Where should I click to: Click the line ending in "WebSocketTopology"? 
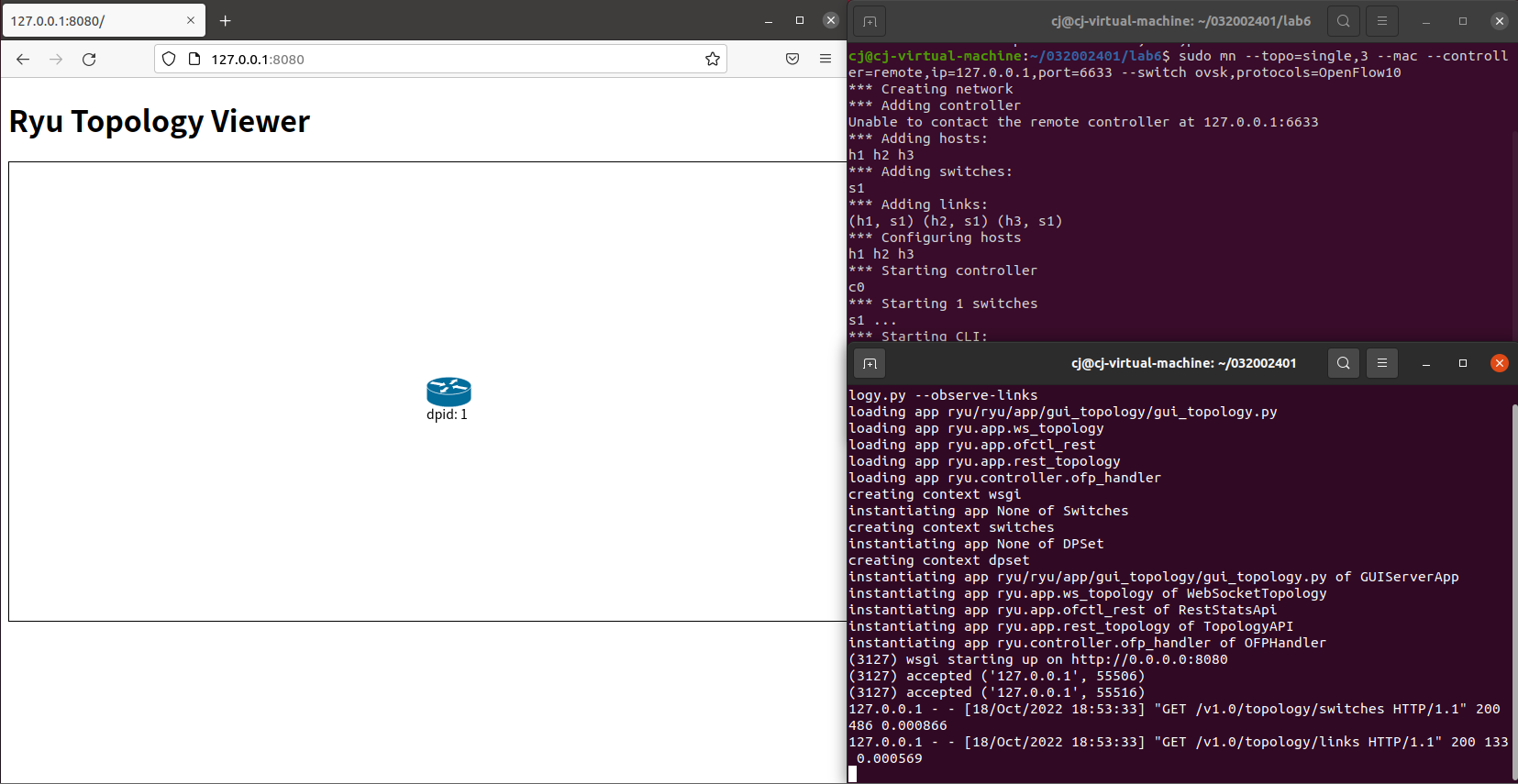coord(1088,593)
